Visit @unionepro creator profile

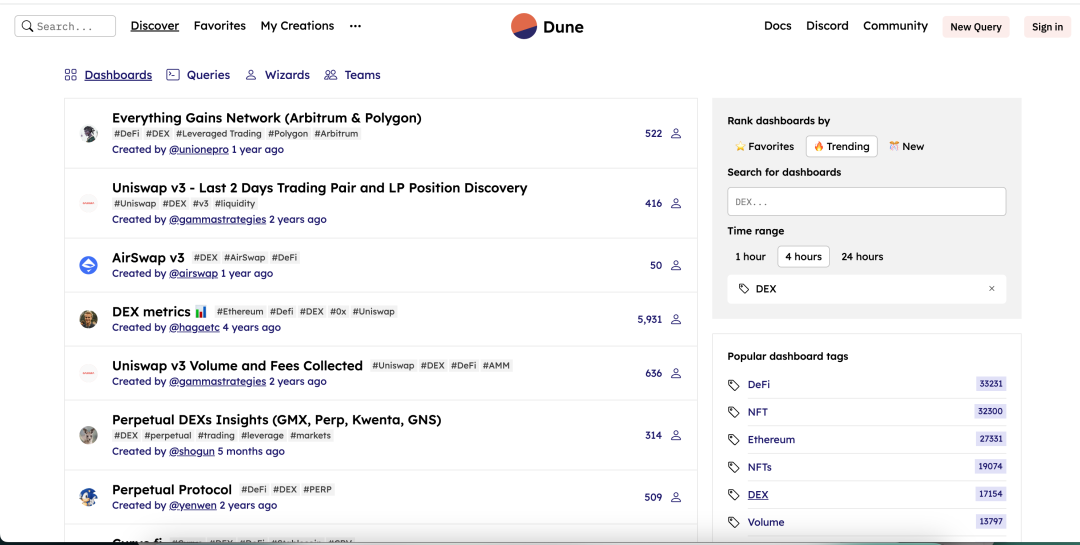click(198, 150)
